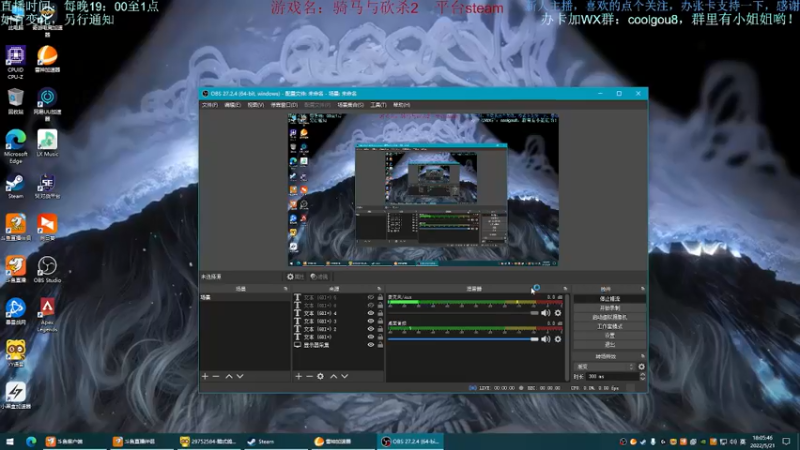Remove selected source with the minus icon
The height and width of the screenshot is (450, 800).
[309, 376]
